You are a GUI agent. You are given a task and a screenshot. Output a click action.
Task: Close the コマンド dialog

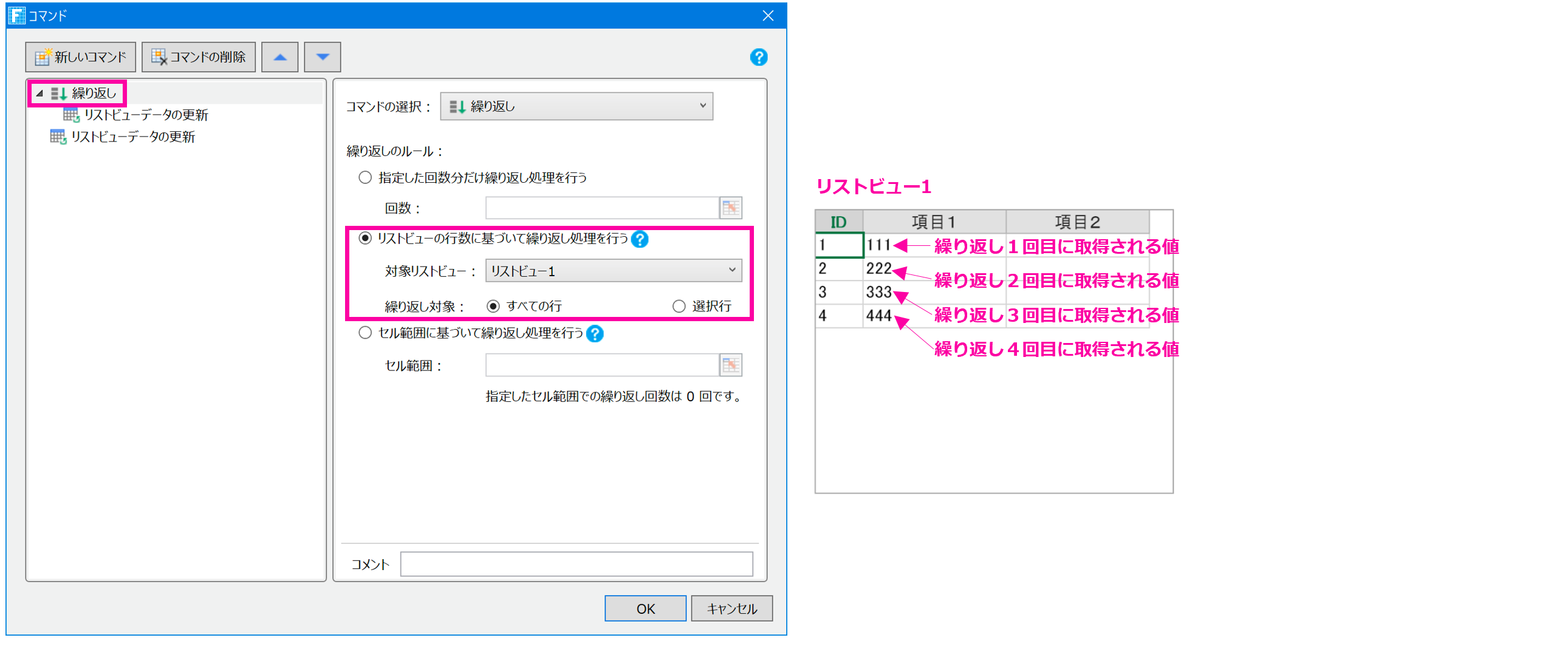[768, 15]
